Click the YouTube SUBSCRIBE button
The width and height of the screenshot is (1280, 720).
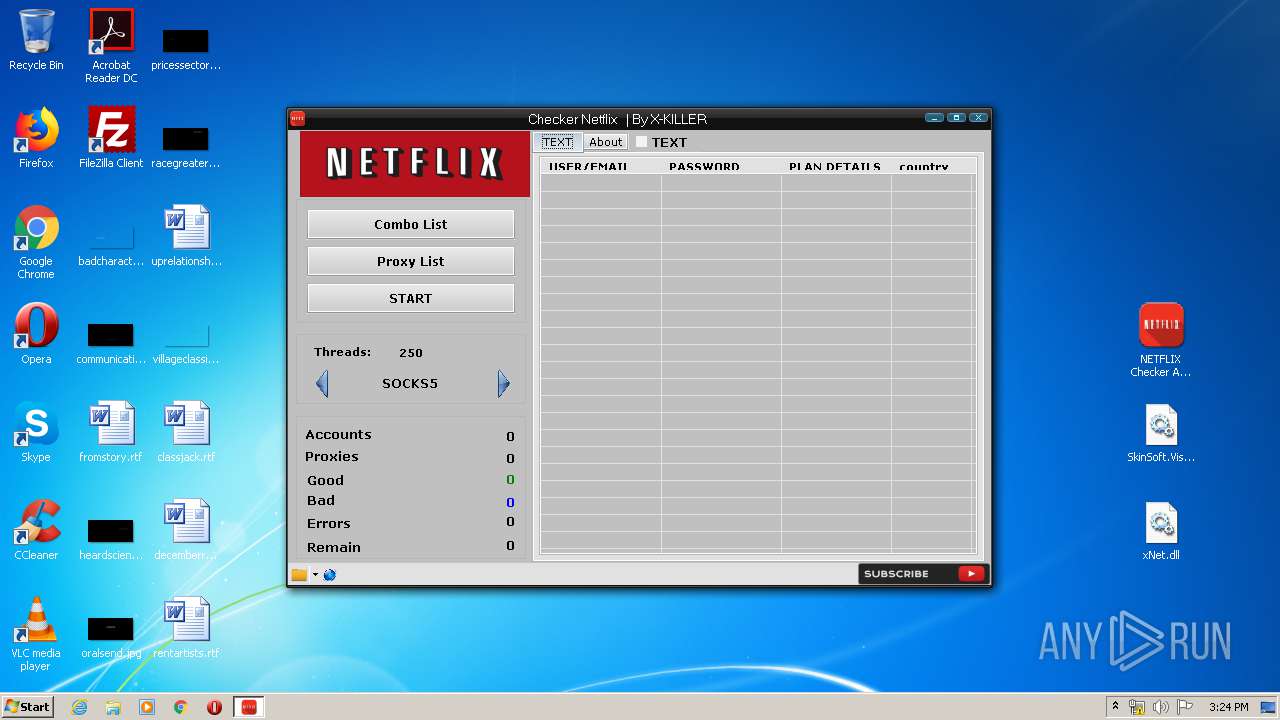coord(922,574)
